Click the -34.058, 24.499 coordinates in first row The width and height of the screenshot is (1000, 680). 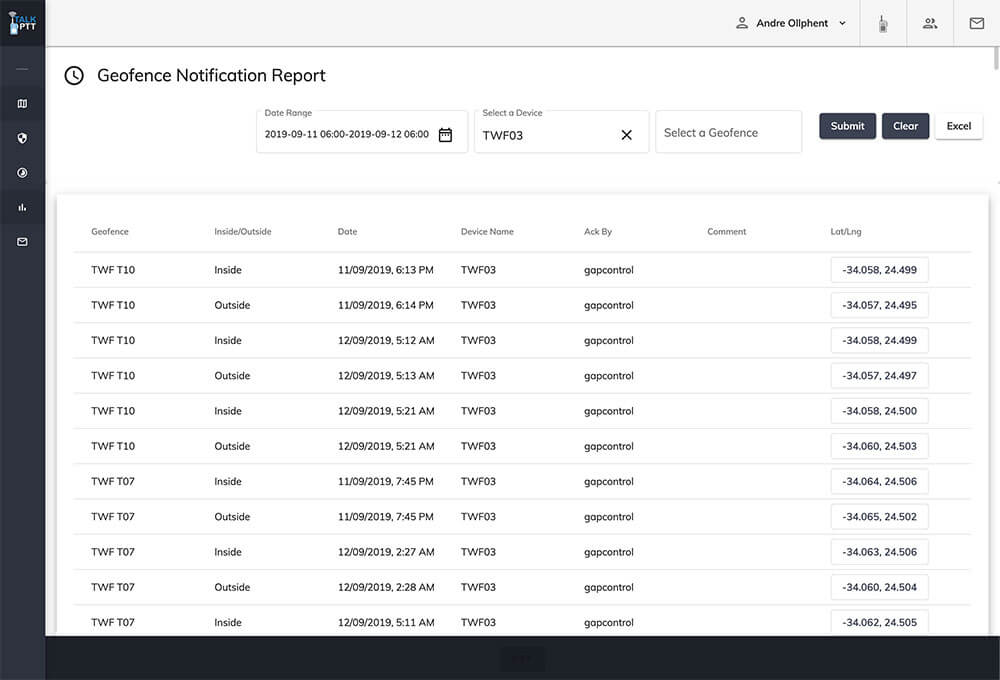point(879,270)
